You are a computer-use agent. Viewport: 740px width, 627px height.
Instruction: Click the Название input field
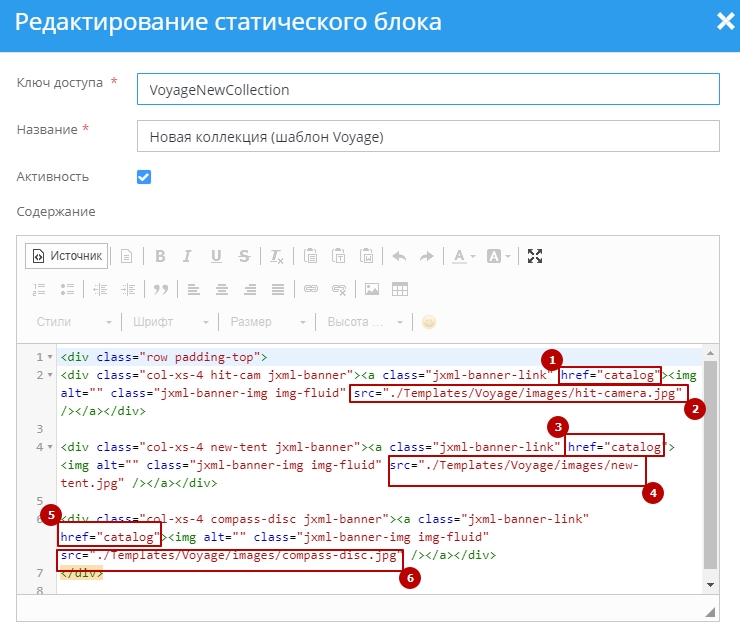[x=427, y=136]
